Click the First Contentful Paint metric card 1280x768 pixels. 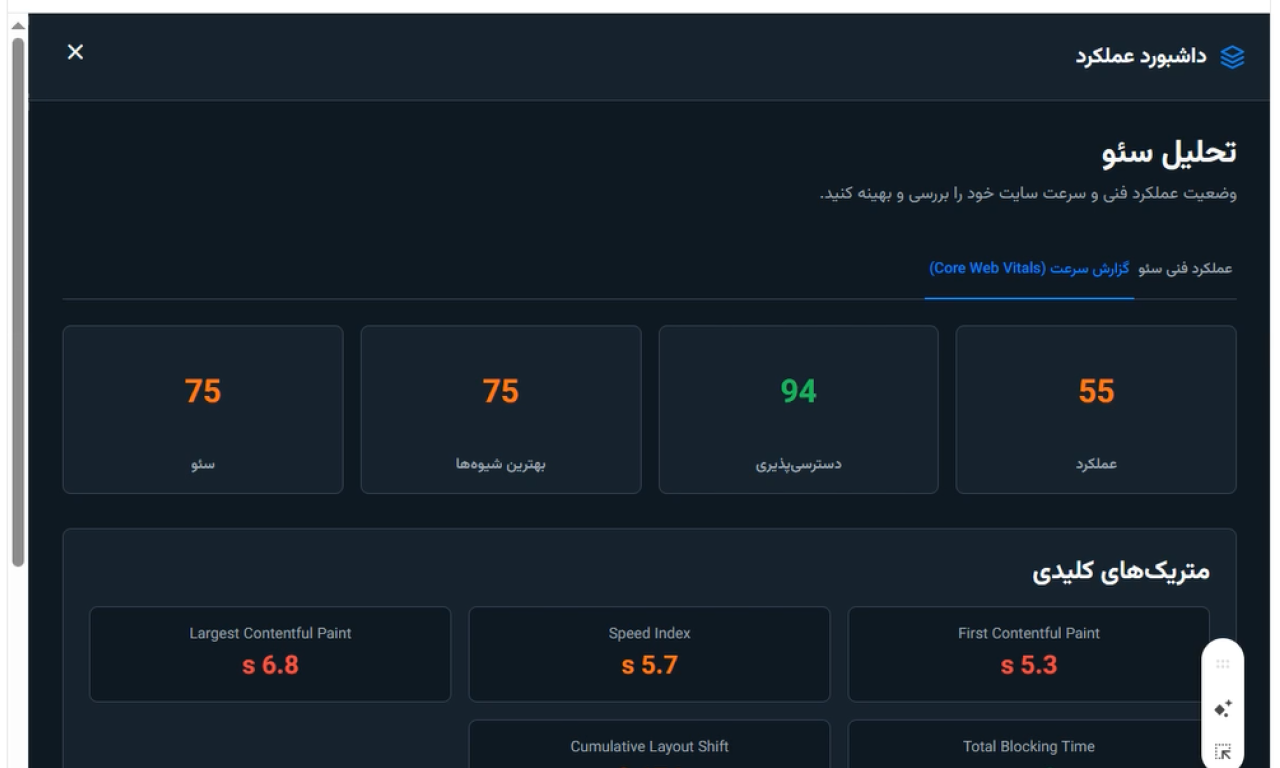click(1028, 654)
